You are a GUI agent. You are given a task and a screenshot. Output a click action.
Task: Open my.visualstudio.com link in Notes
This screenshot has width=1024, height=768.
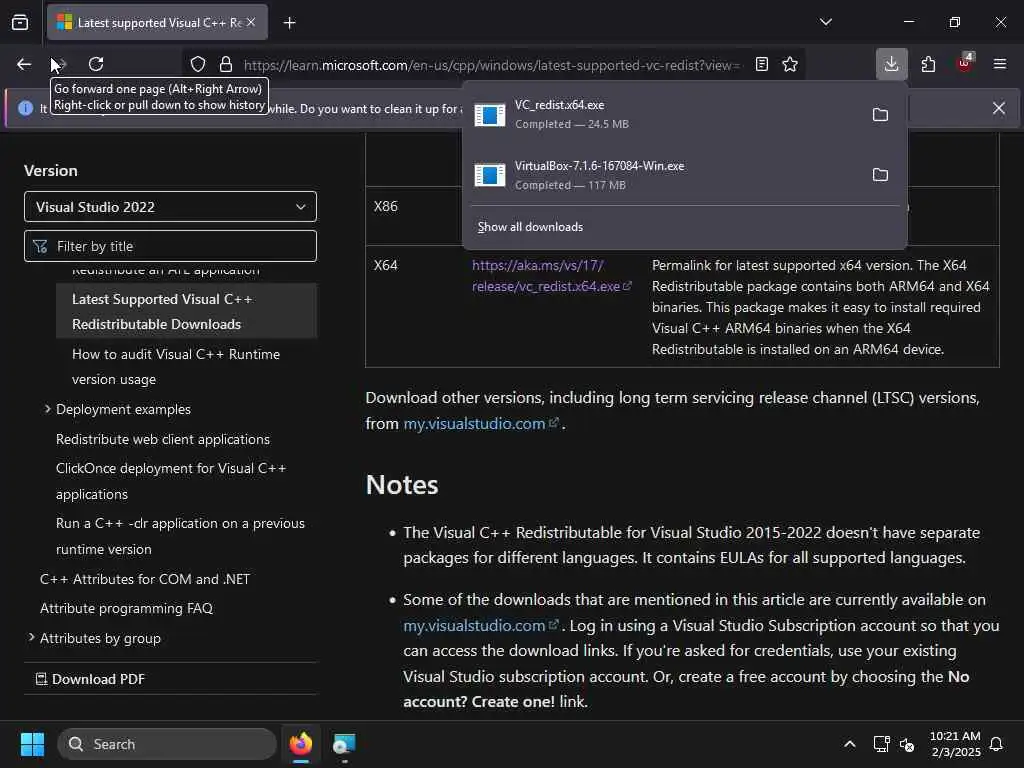click(x=481, y=626)
